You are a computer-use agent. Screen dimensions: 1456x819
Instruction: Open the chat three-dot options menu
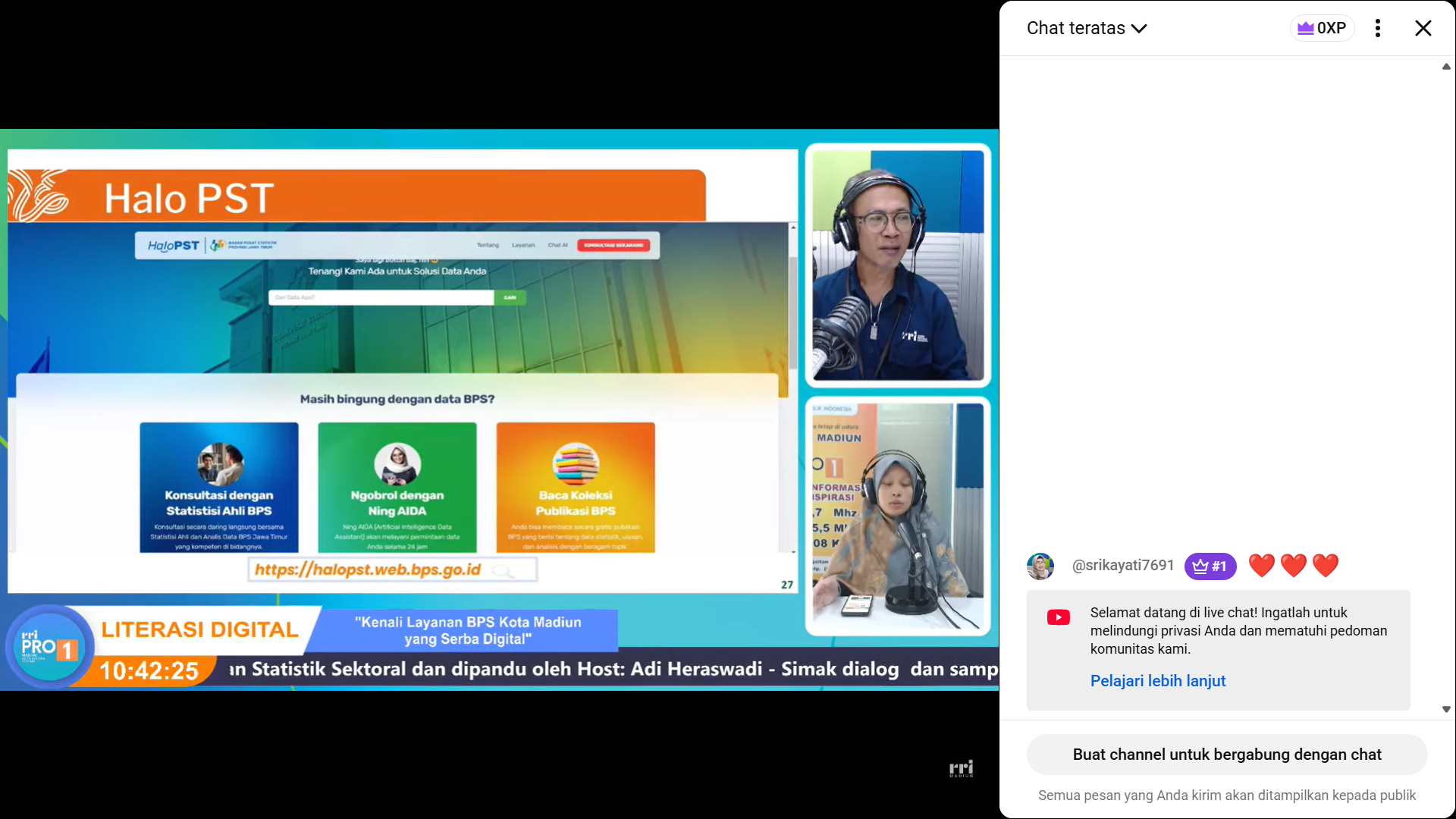tap(1377, 28)
